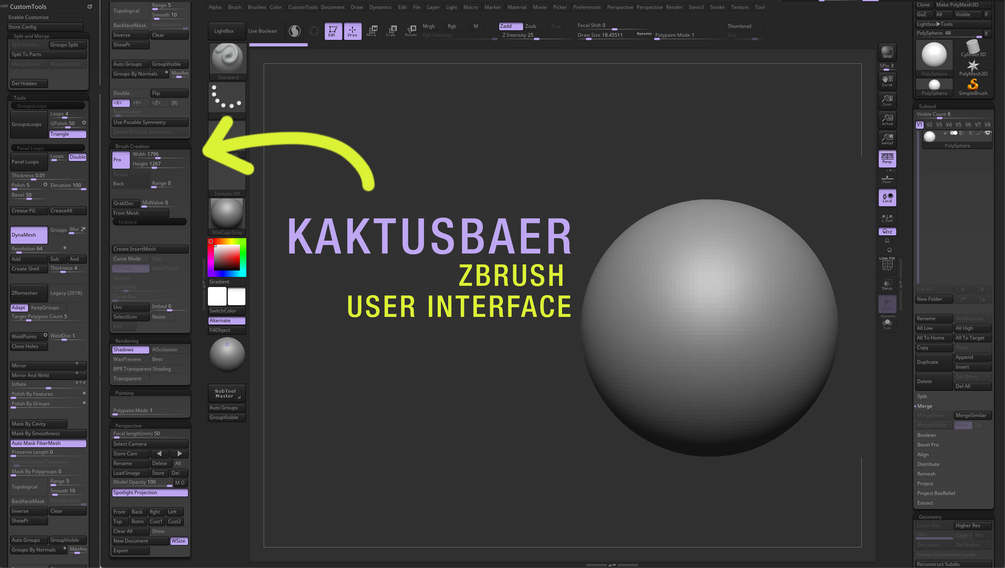Open the MatCap Gray material sphere
This screenshot has width=1005, height=568.
[x=228, y=215]
